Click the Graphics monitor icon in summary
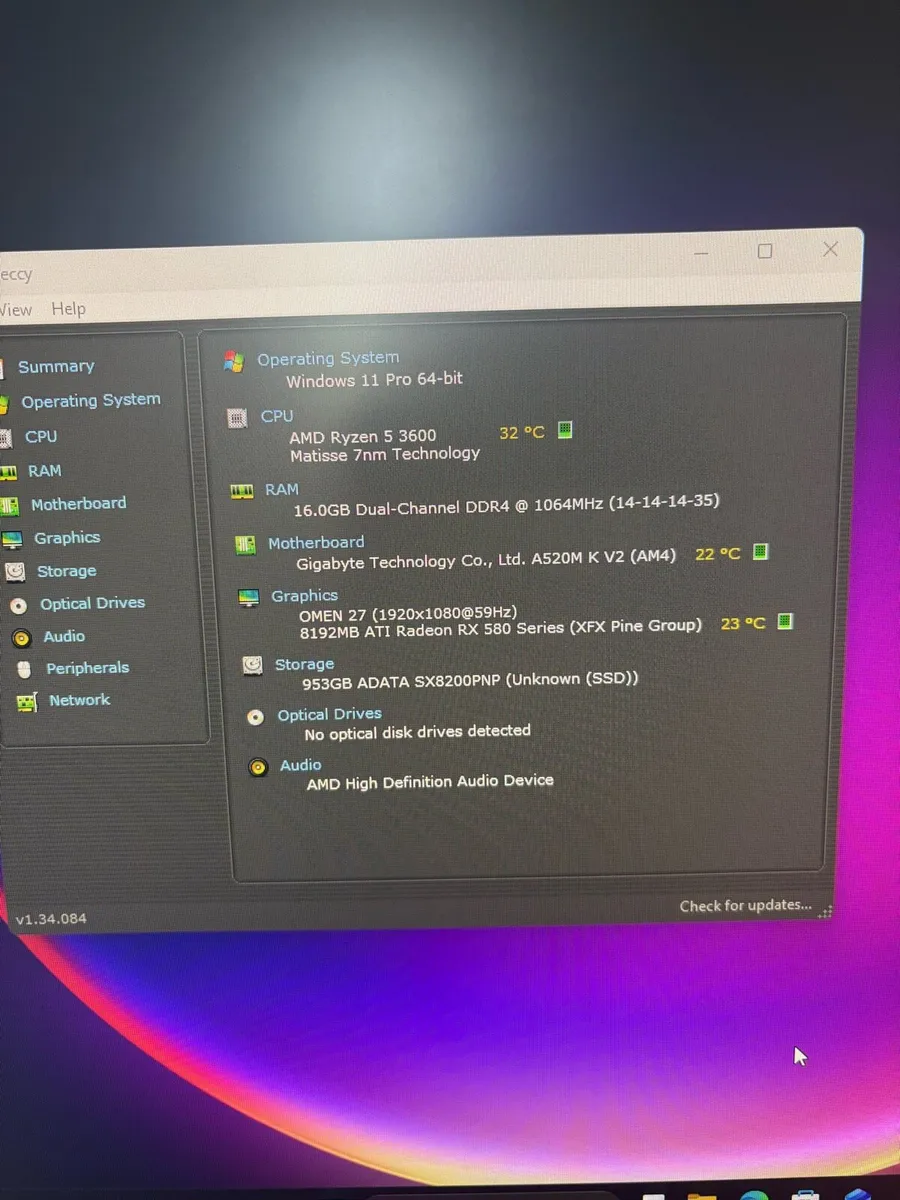 249,598
